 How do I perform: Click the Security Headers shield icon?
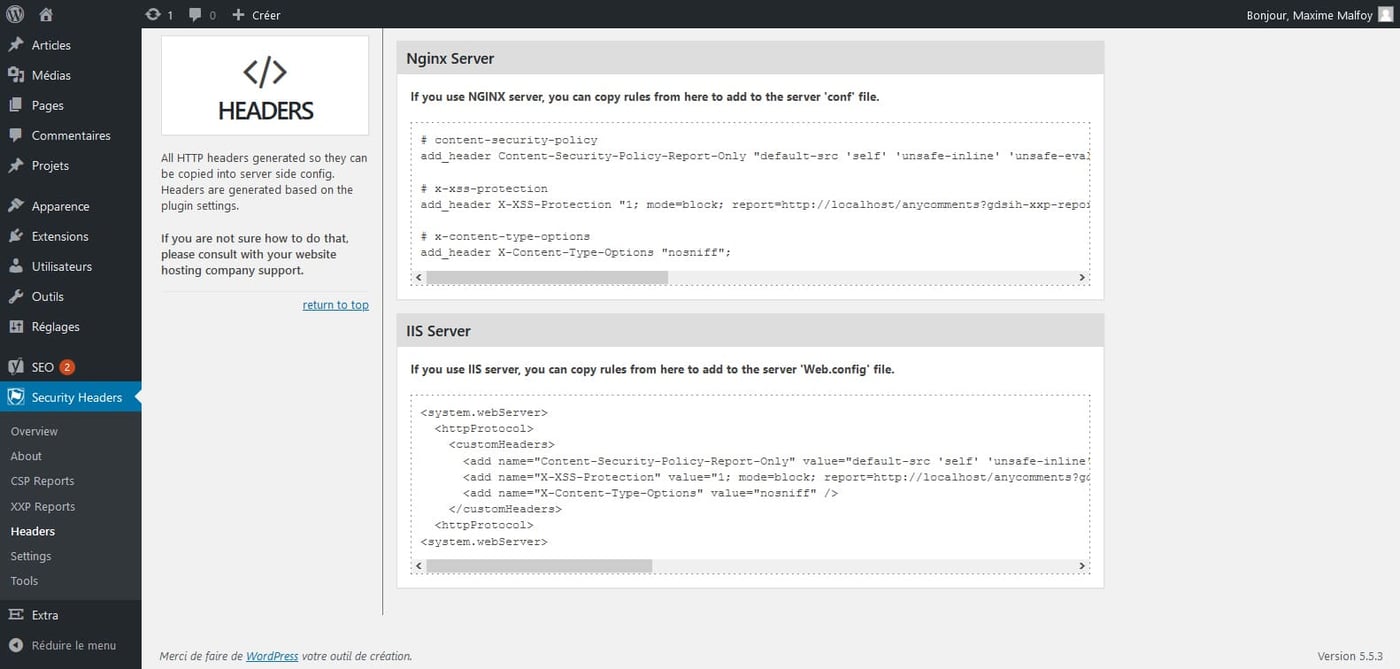point(15,396)
